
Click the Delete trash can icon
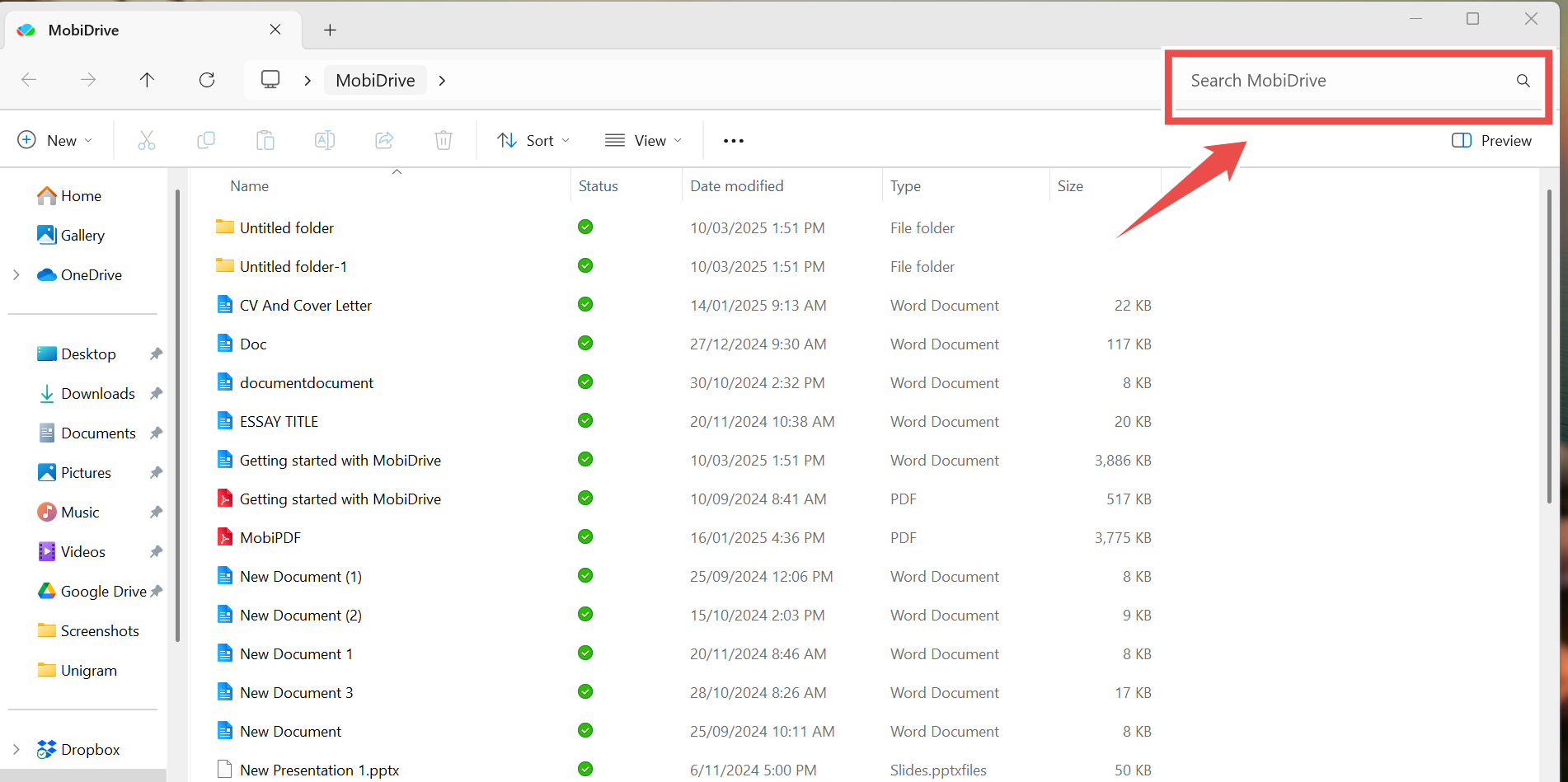click(444, 141)
